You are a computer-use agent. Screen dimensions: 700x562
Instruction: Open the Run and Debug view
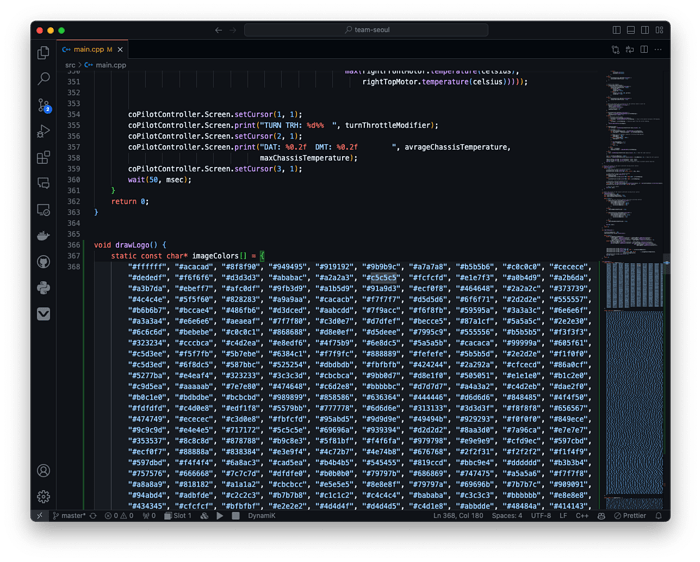[x=43, y=131]
